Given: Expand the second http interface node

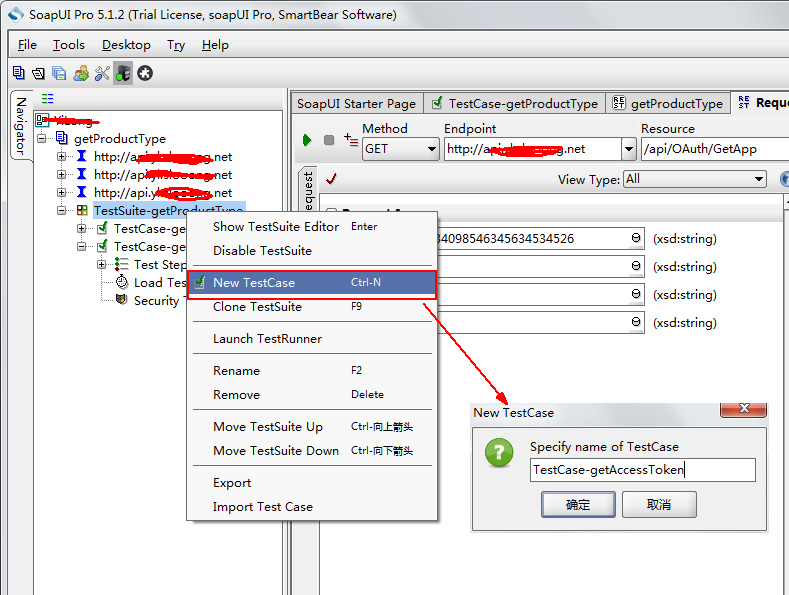Looking at the screenshot, I should [x=61, y=175].
